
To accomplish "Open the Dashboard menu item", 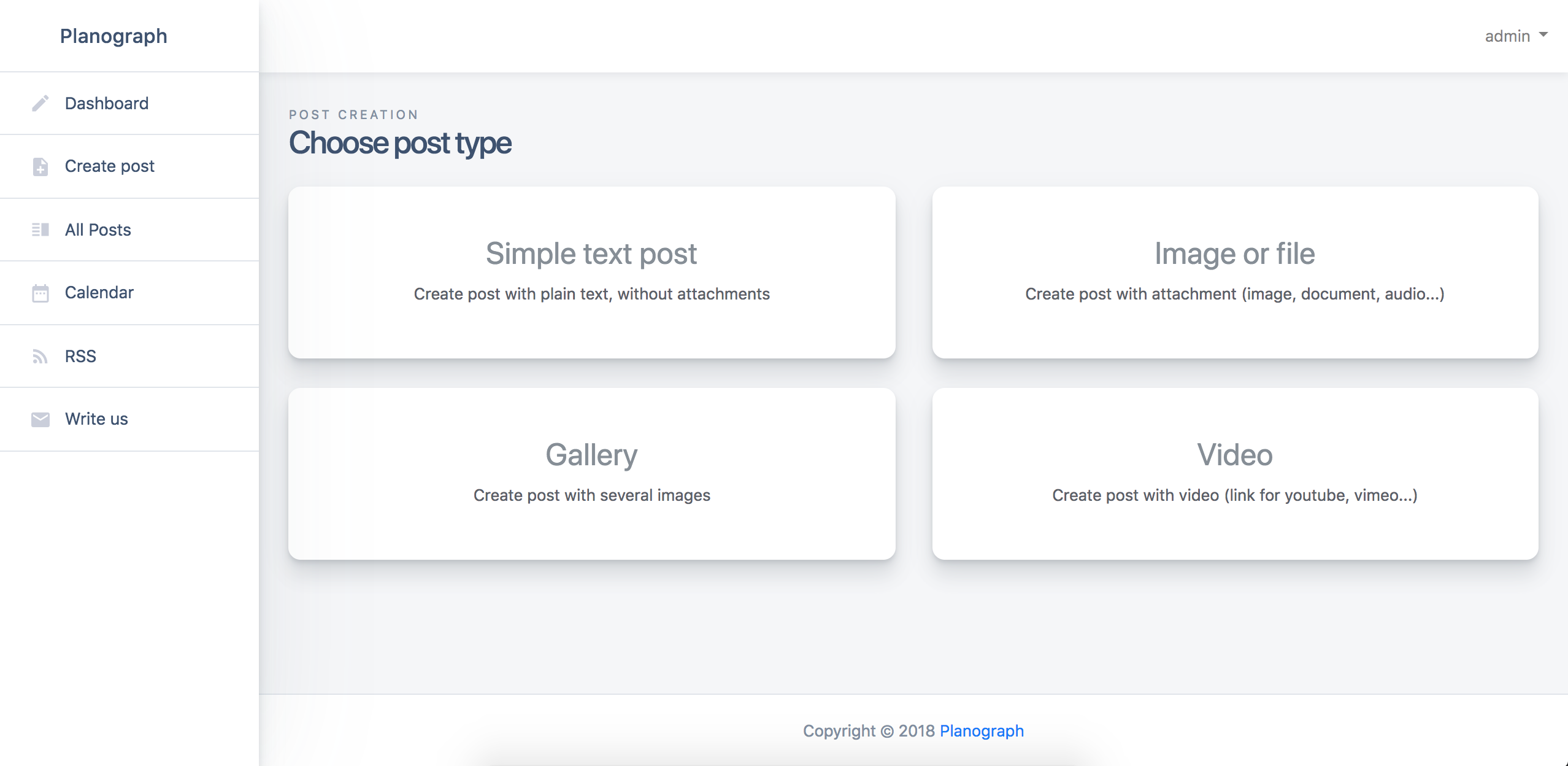I will [x=129, y=103].
